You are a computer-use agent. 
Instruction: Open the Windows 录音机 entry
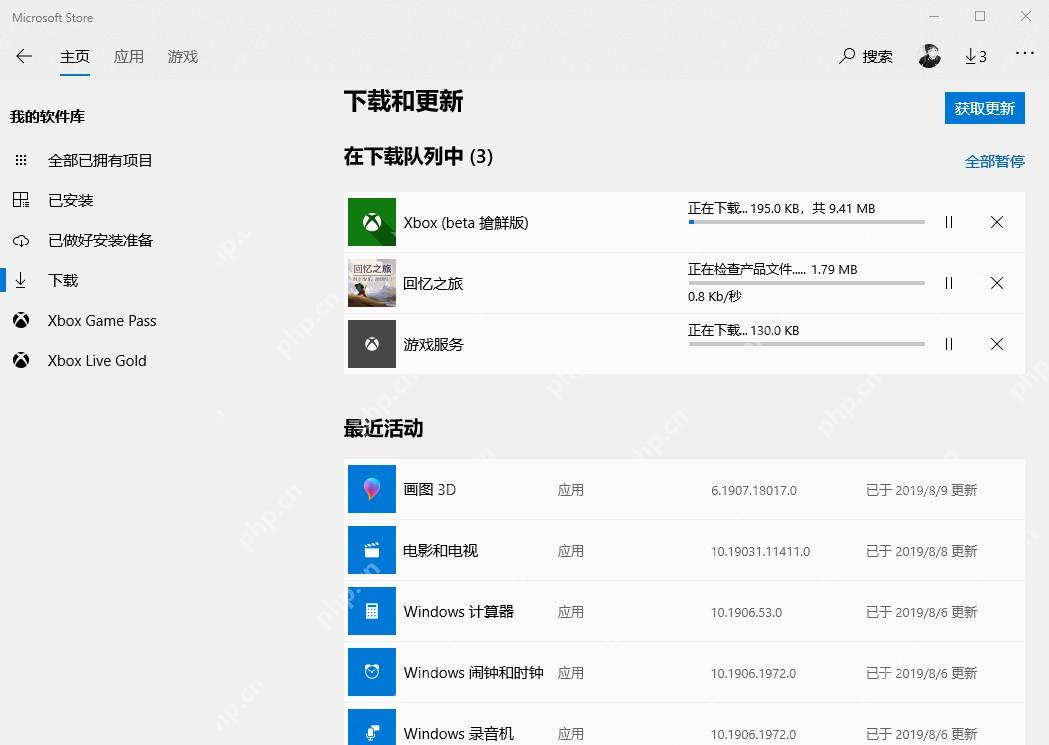pyautogui.click(x=684, y=724)
